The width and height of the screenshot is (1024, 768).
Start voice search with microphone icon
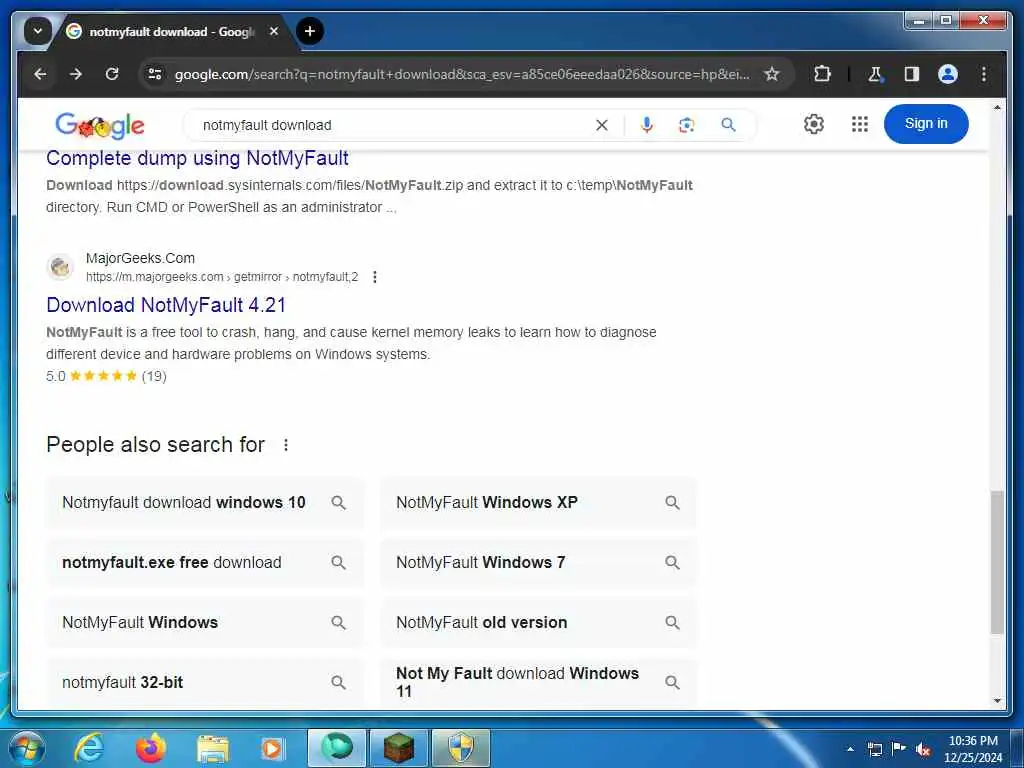[647, 125]
